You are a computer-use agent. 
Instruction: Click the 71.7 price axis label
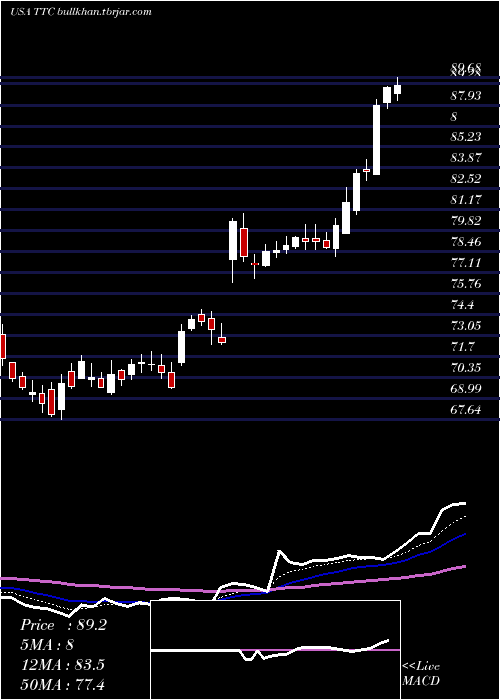[462, 346]
